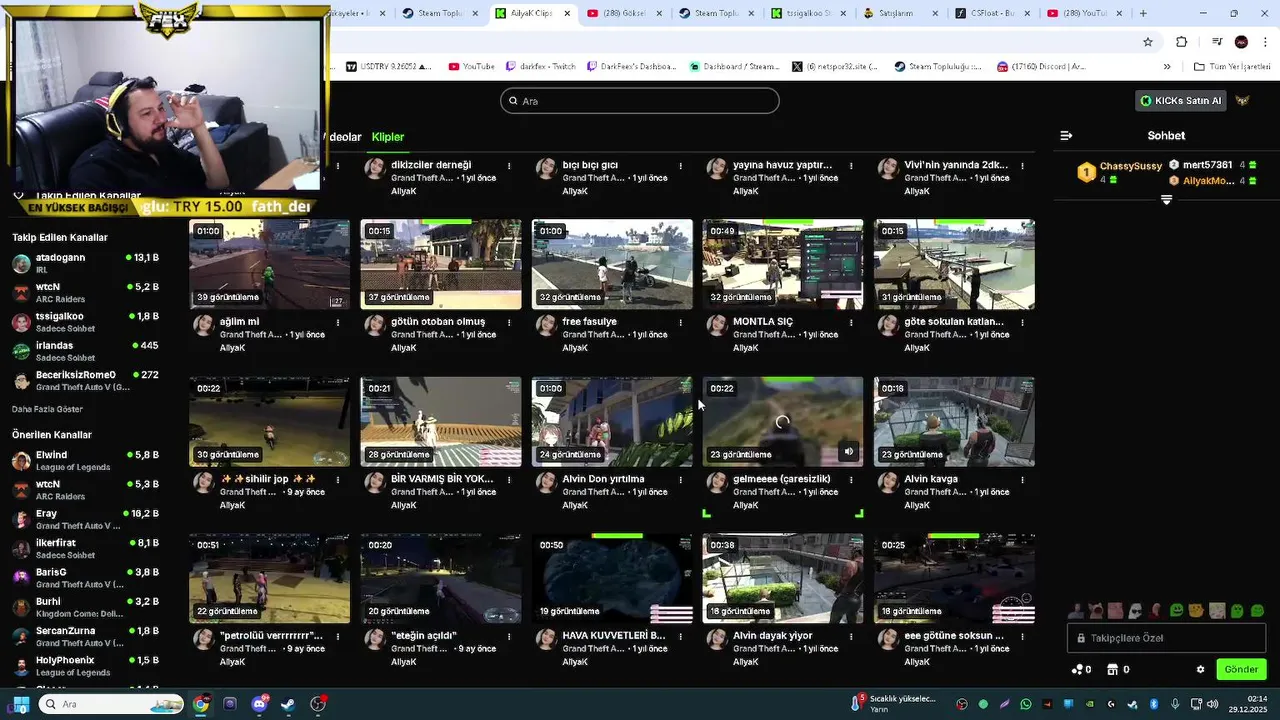
Task: Open chat settings gear icon
Action: (1200, 669)
